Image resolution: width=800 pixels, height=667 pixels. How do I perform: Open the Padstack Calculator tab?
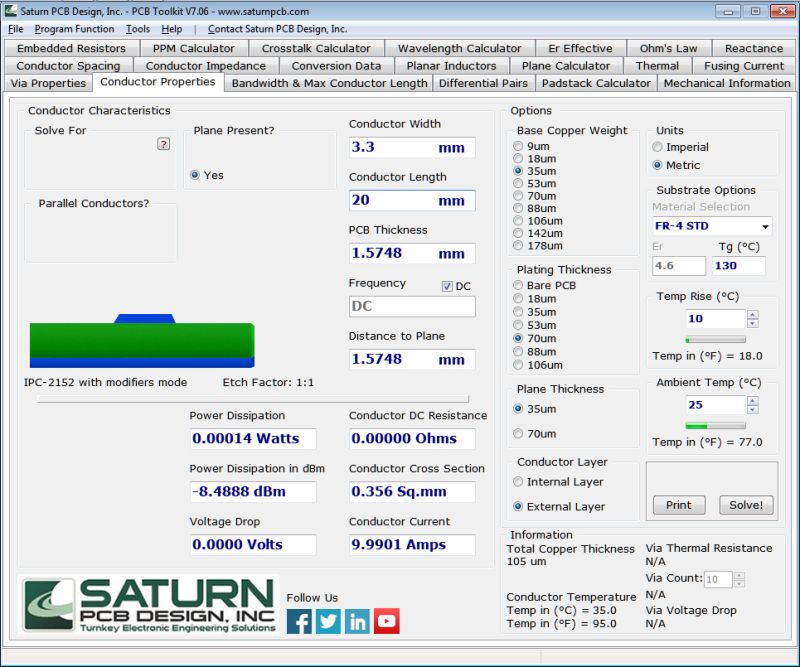(x=596, y=83)
